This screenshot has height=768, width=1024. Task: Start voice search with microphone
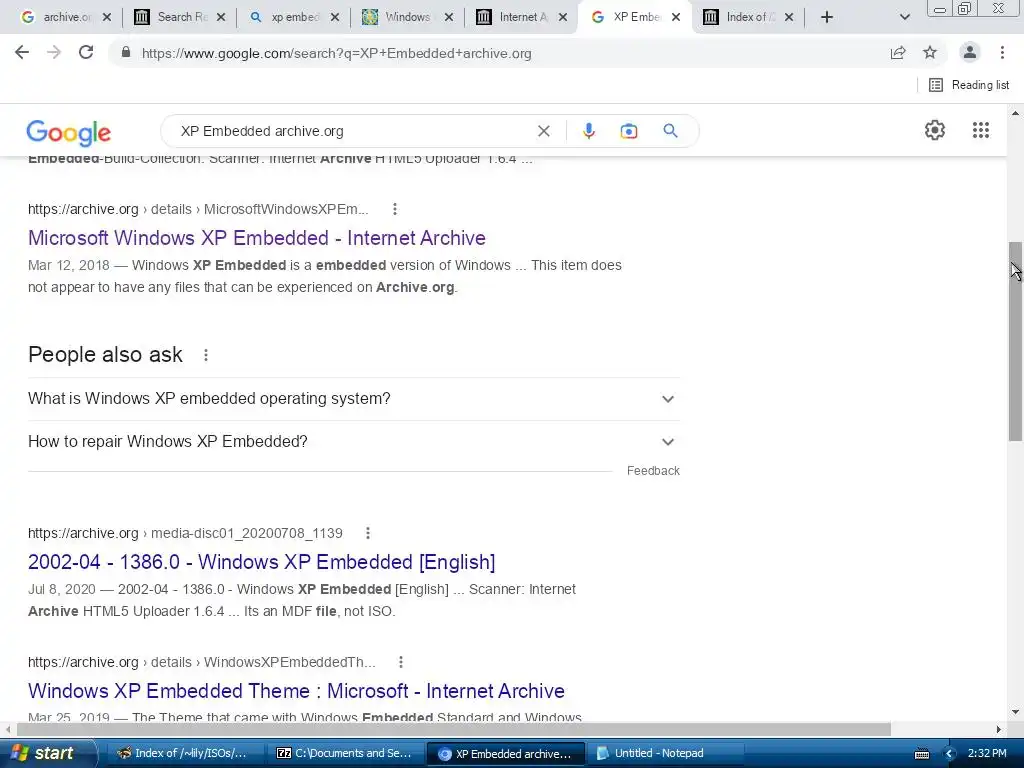588,131
